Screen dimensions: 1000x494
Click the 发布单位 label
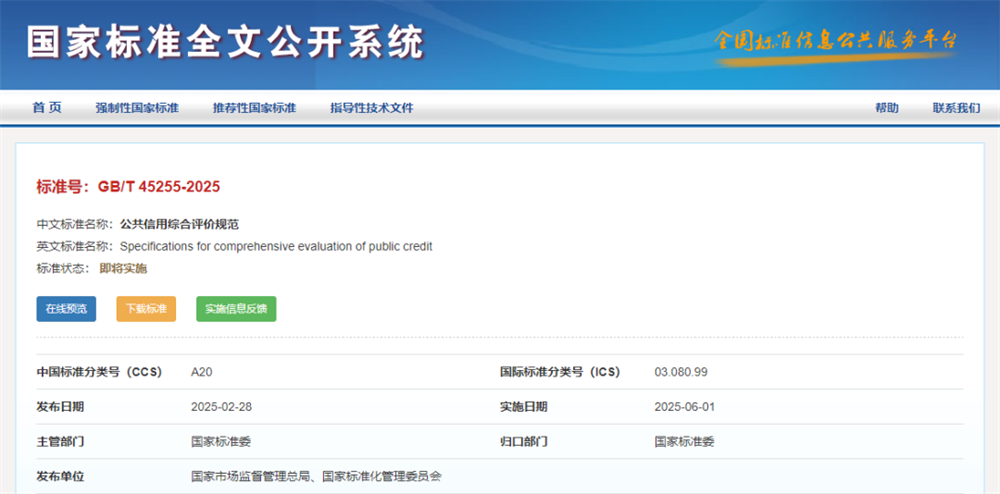click(60, 476)
